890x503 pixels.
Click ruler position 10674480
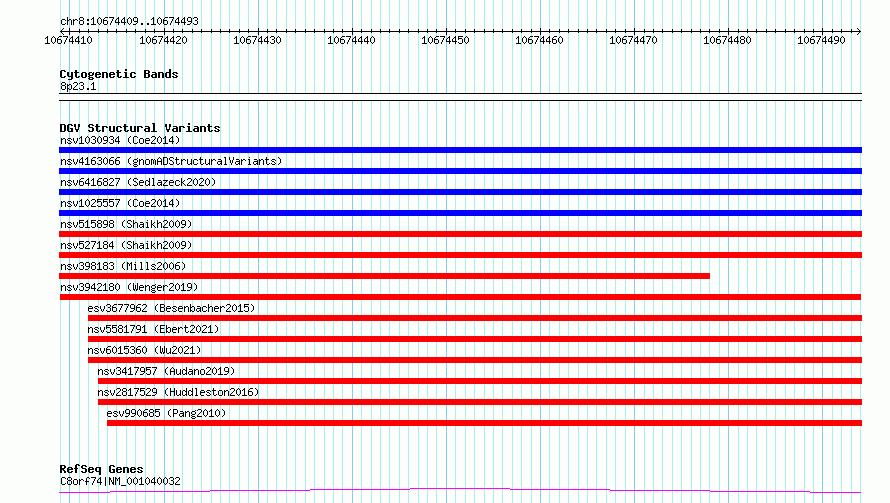(727, 40)
